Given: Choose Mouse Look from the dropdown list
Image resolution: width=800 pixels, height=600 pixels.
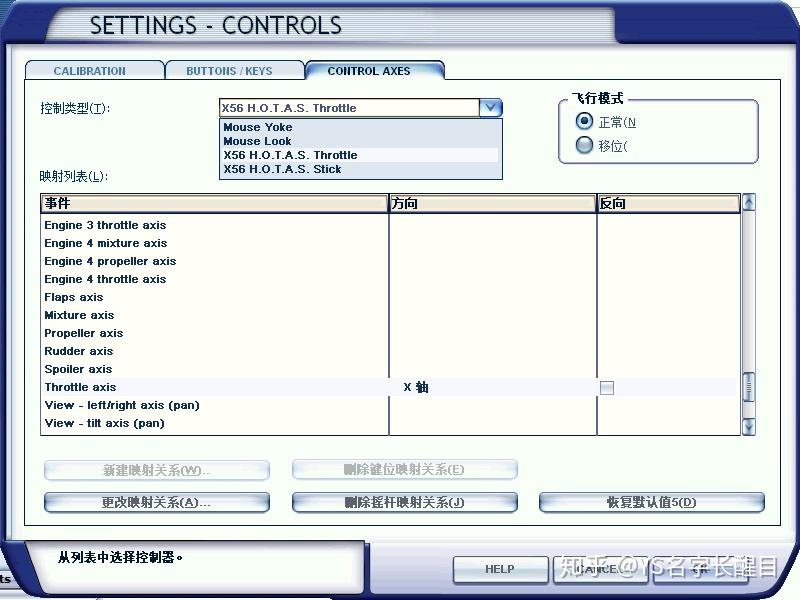Looking at the screenshot, I should [360, 141].
